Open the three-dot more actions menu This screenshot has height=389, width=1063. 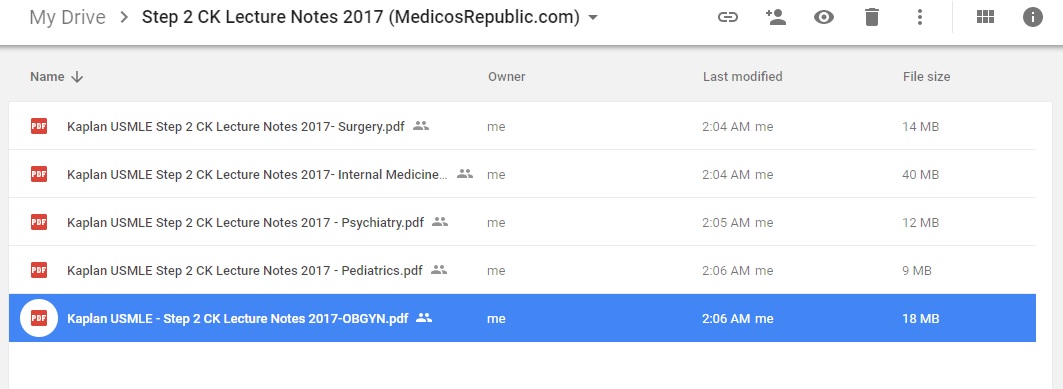920,17
